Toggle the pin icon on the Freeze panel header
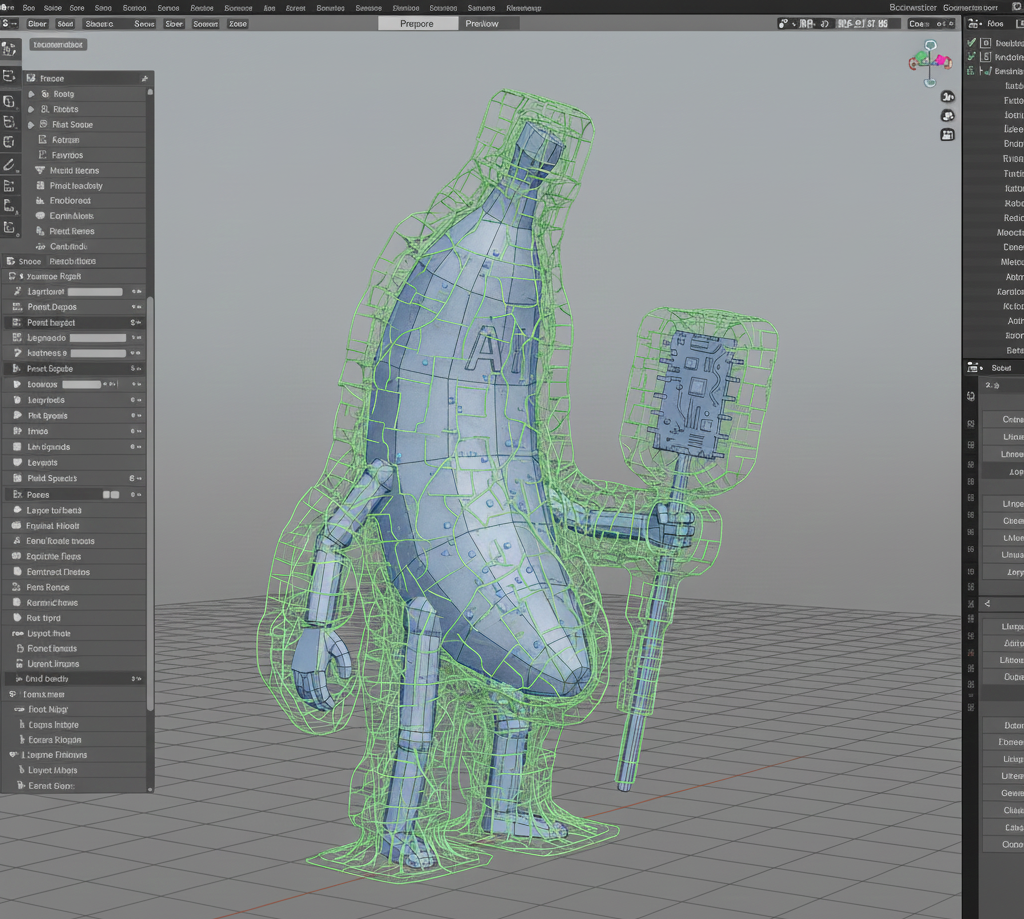 pos(146,77)
